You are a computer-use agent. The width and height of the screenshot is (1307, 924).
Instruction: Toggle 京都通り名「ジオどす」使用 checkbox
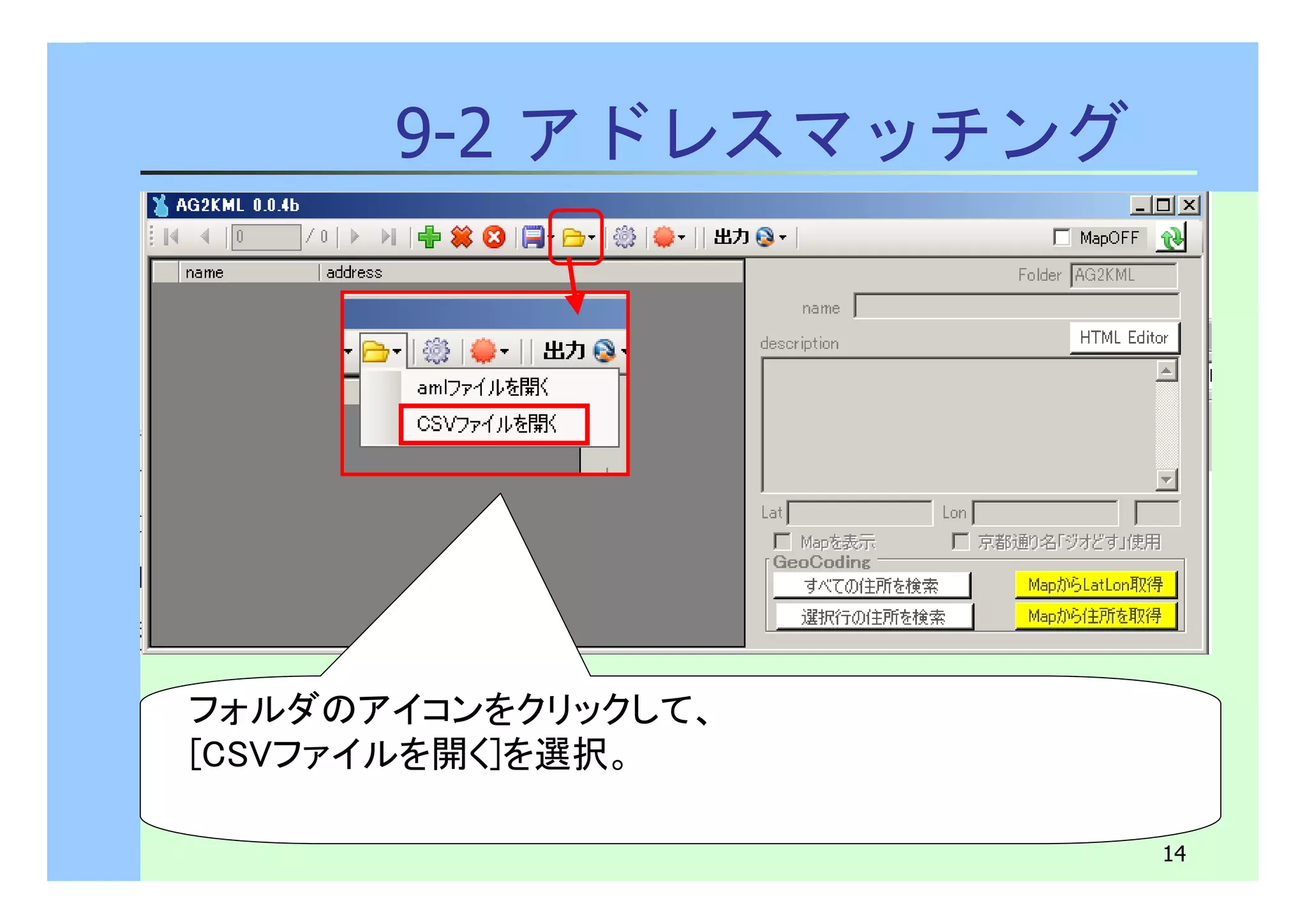click(x=960, y=542)
